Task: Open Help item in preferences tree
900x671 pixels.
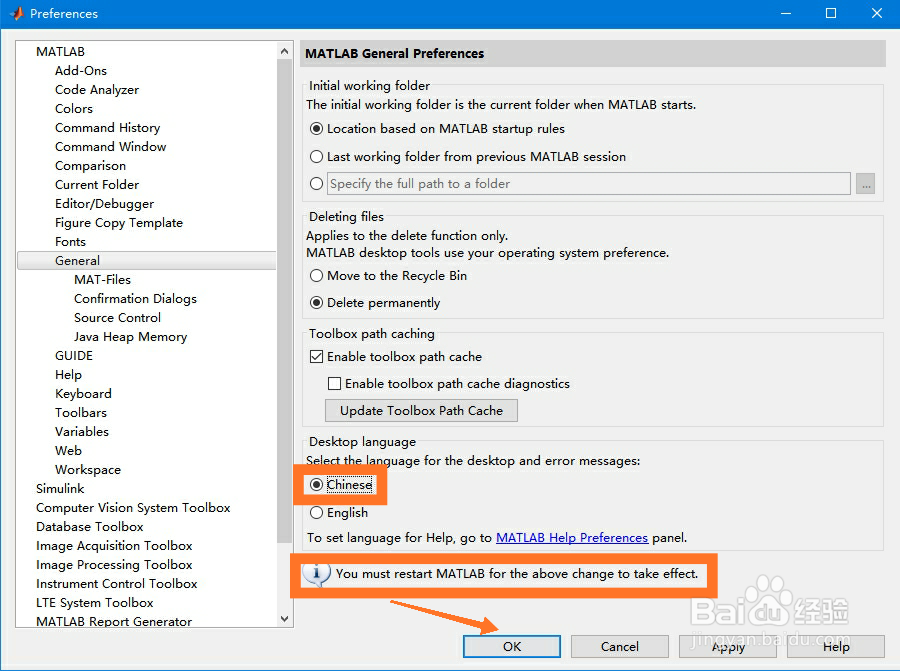Action: click(x=68, y=375)
